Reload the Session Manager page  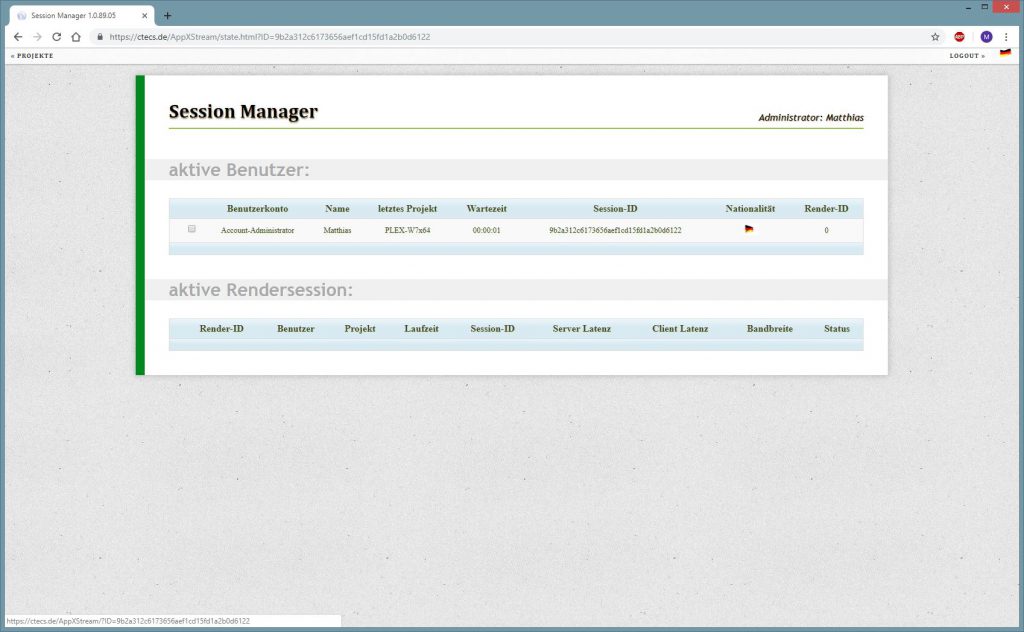[x=56, y=36]
